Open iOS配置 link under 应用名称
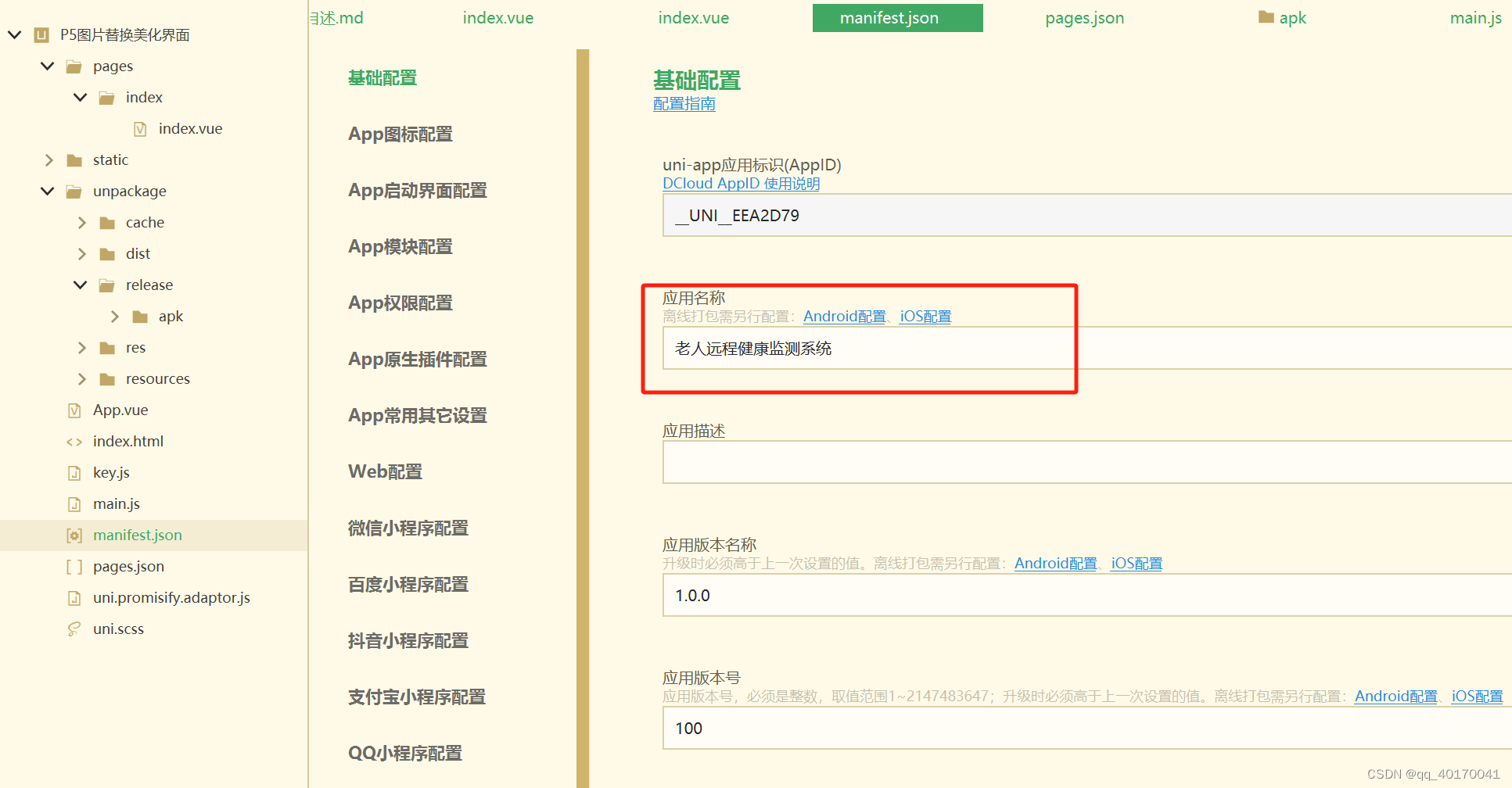Screen dimensions: 1512x788 pyautogui.click(x=925, y=317)
